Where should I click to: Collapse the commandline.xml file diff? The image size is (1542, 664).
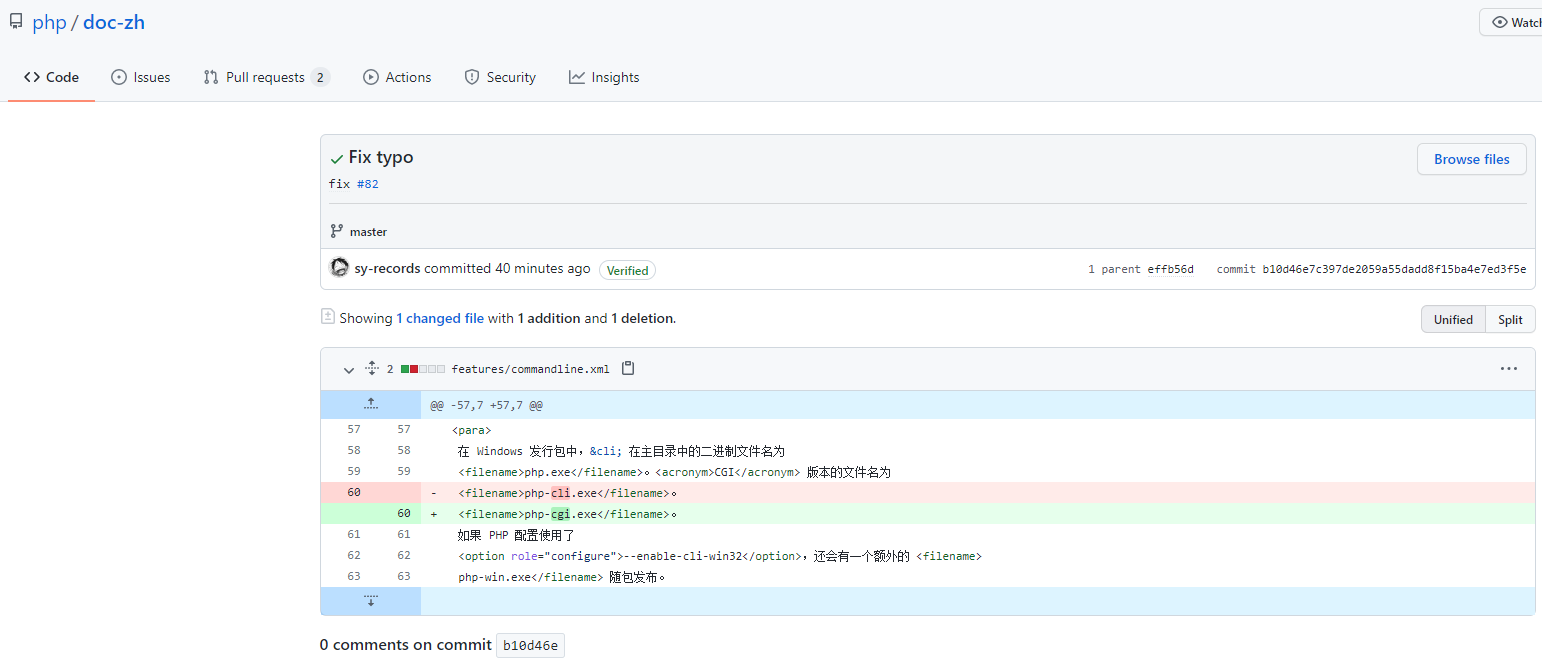348,369
